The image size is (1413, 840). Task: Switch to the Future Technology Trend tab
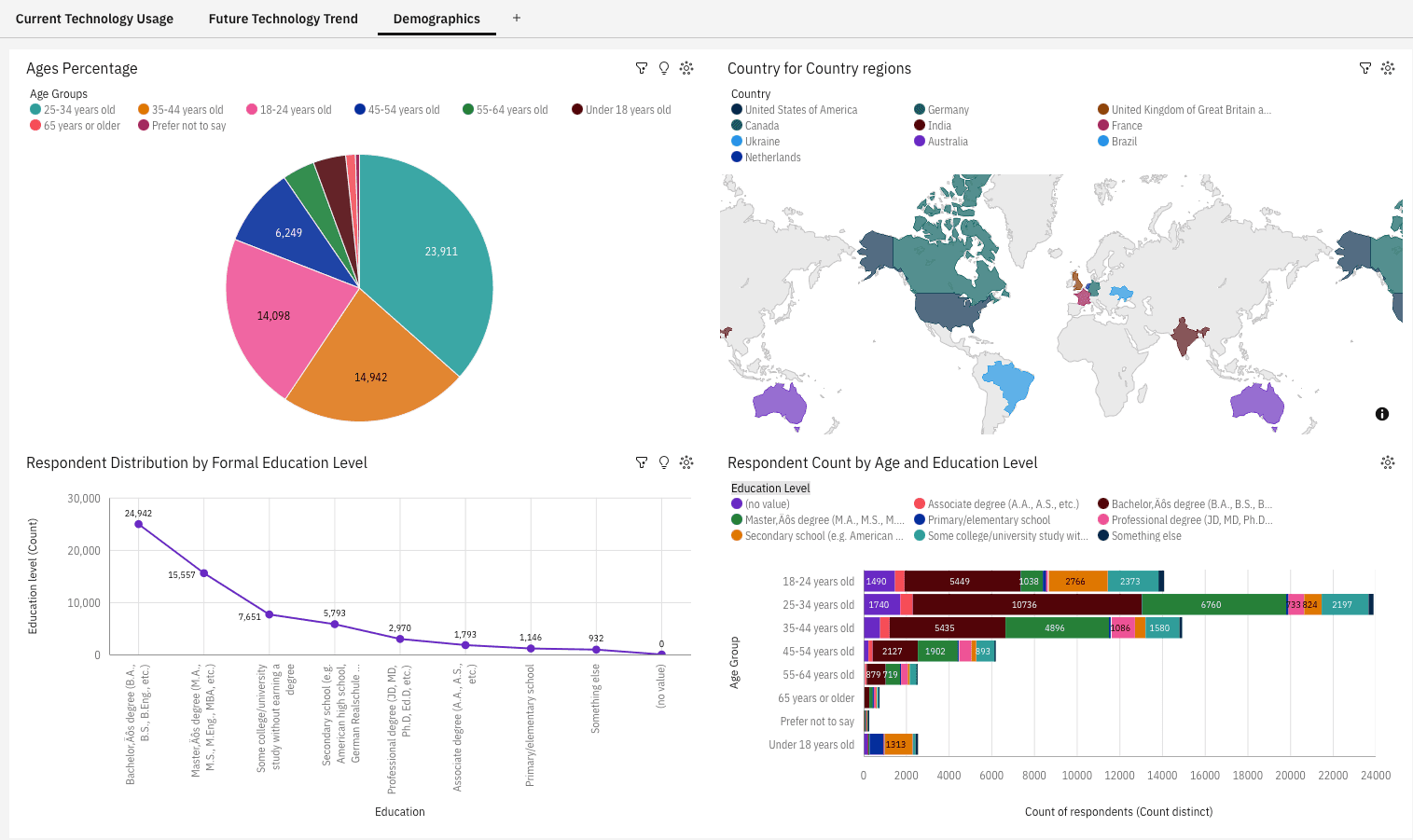283,18
